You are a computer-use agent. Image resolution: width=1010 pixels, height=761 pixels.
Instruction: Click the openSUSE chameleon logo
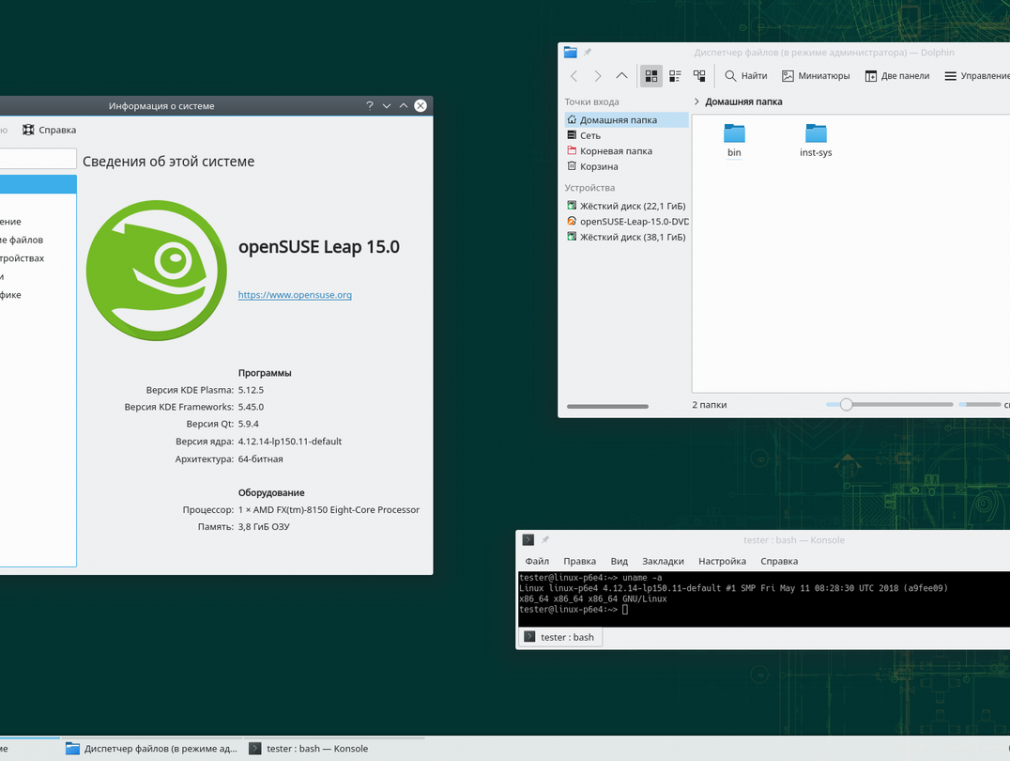click(157, 271)
